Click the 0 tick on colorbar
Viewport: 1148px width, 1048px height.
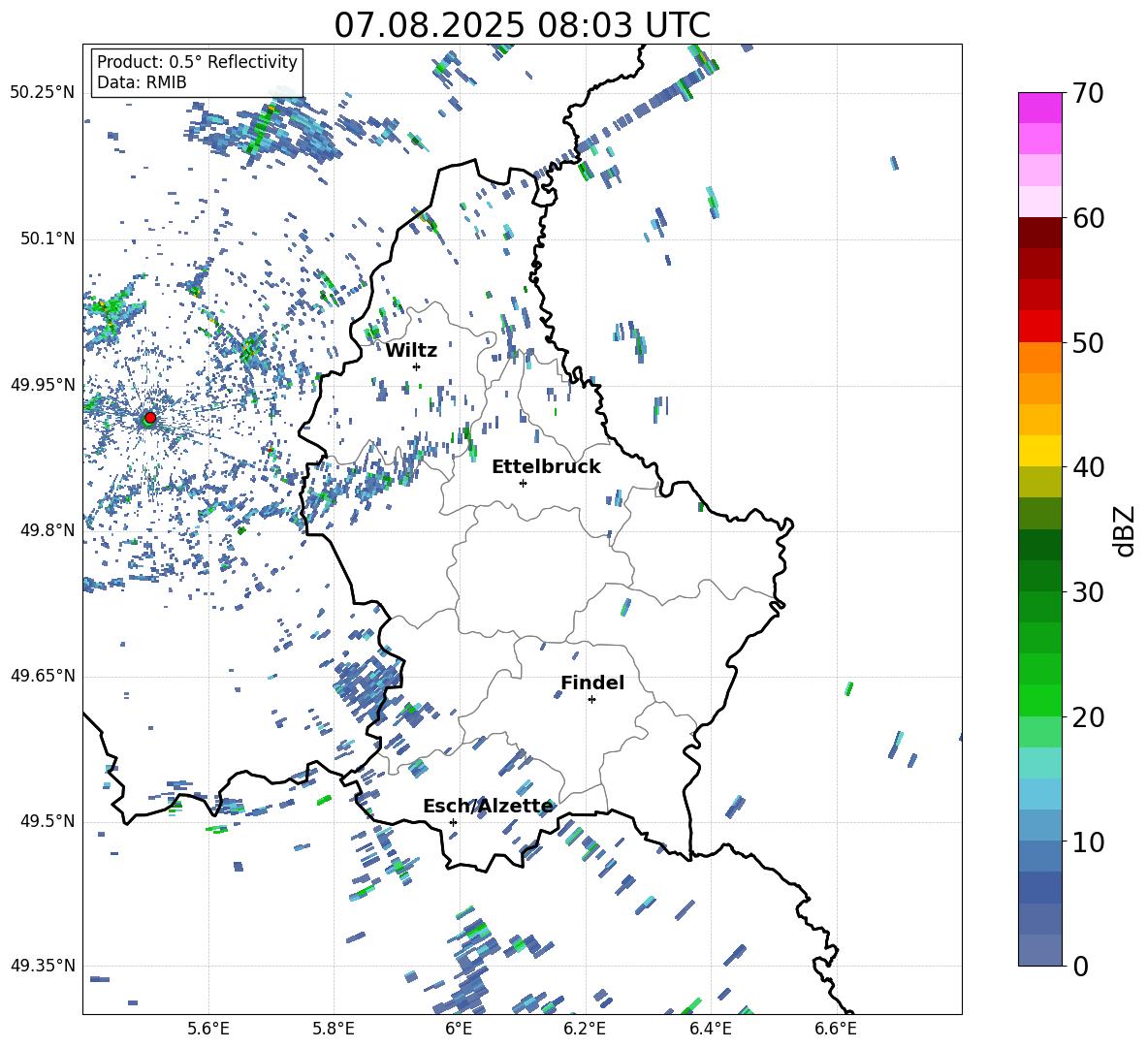[1081, 966]
